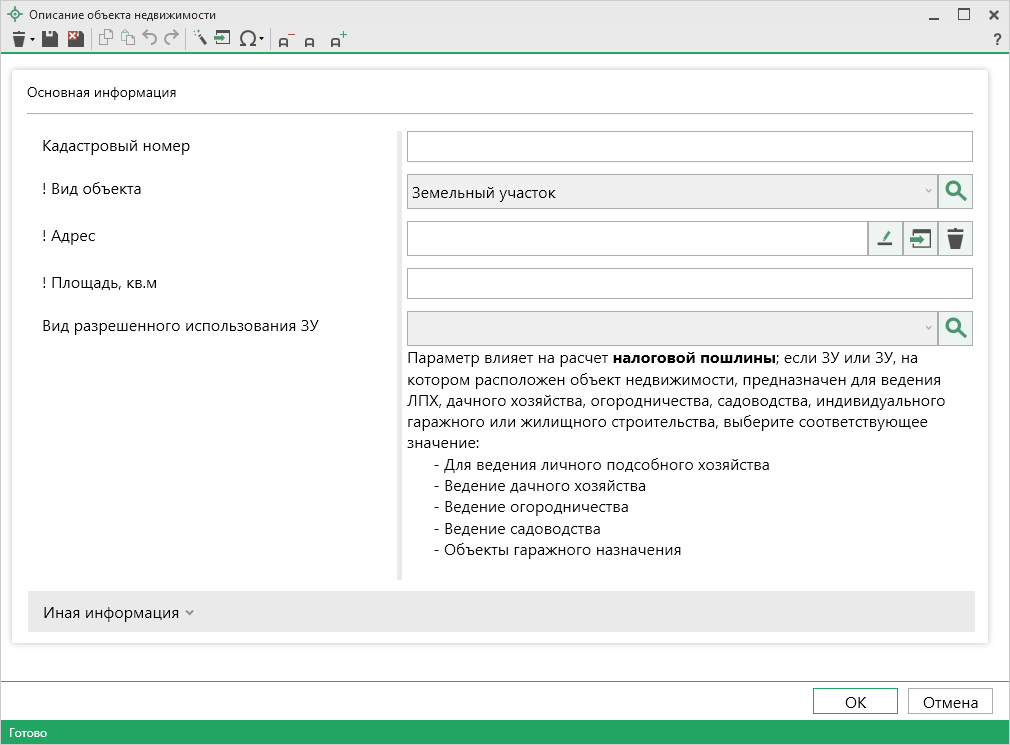Open the Вид объекта dropdown list
The height and width of the screenshot is (745, 1010).
click(927, 192)
